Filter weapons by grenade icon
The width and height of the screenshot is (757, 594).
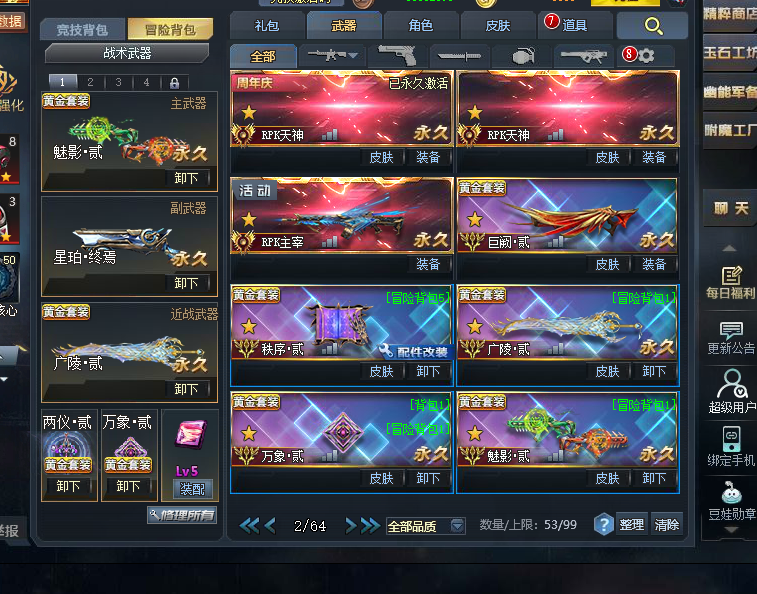click(x=523, y=56)
